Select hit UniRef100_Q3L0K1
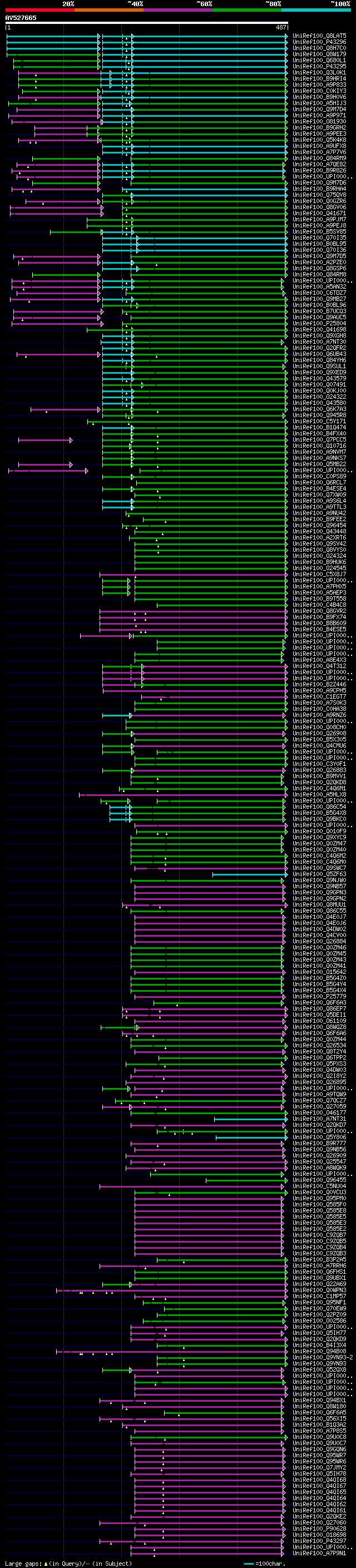This screenshot has height=1568, width=356. point(319,72)
